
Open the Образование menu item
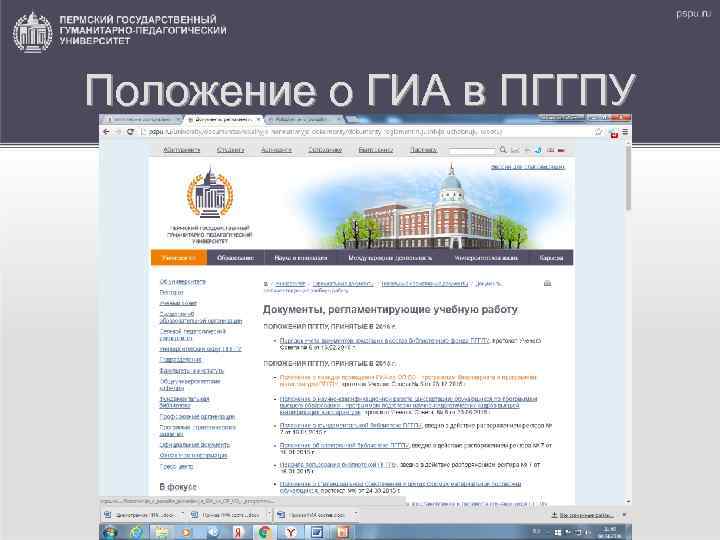click(x=236, y=258)
